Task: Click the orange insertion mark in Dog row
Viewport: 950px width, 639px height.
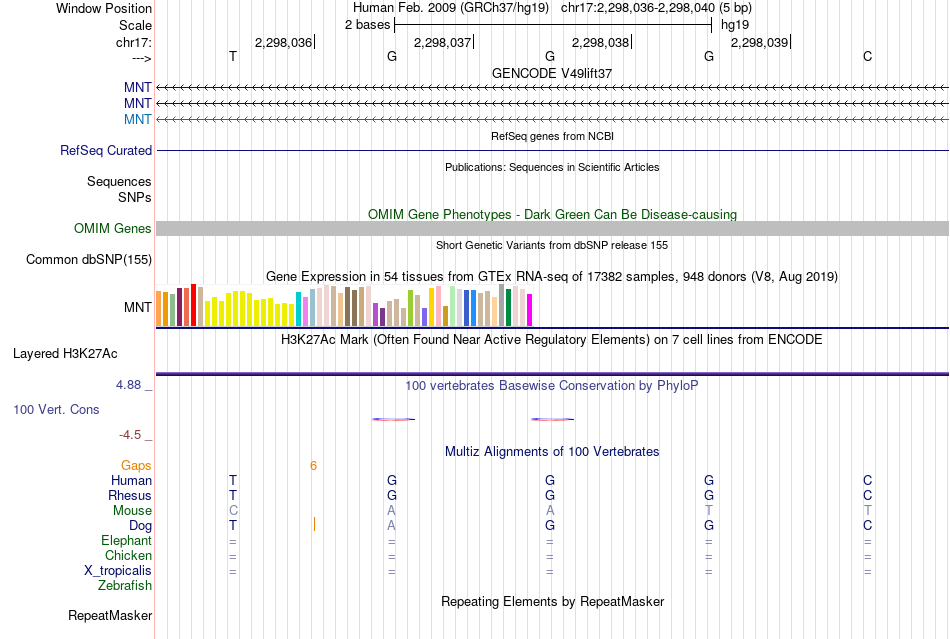Action: click(x=314, y=525)
